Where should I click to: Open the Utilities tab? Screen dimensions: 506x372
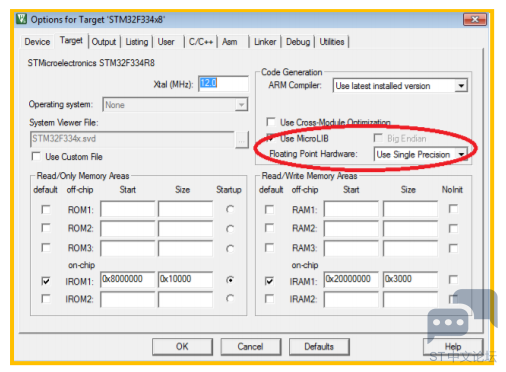(332, 42)
